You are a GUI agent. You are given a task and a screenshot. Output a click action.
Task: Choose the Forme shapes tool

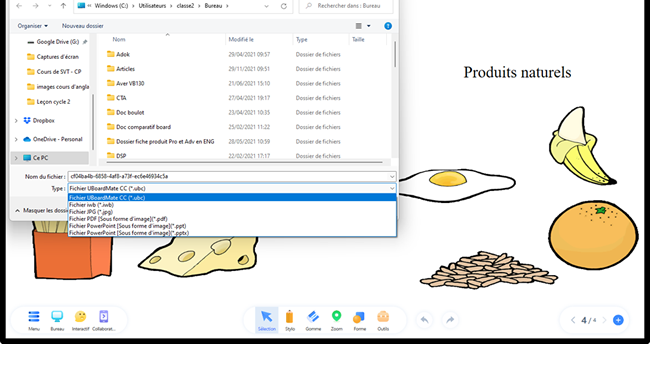click(359, 320)
